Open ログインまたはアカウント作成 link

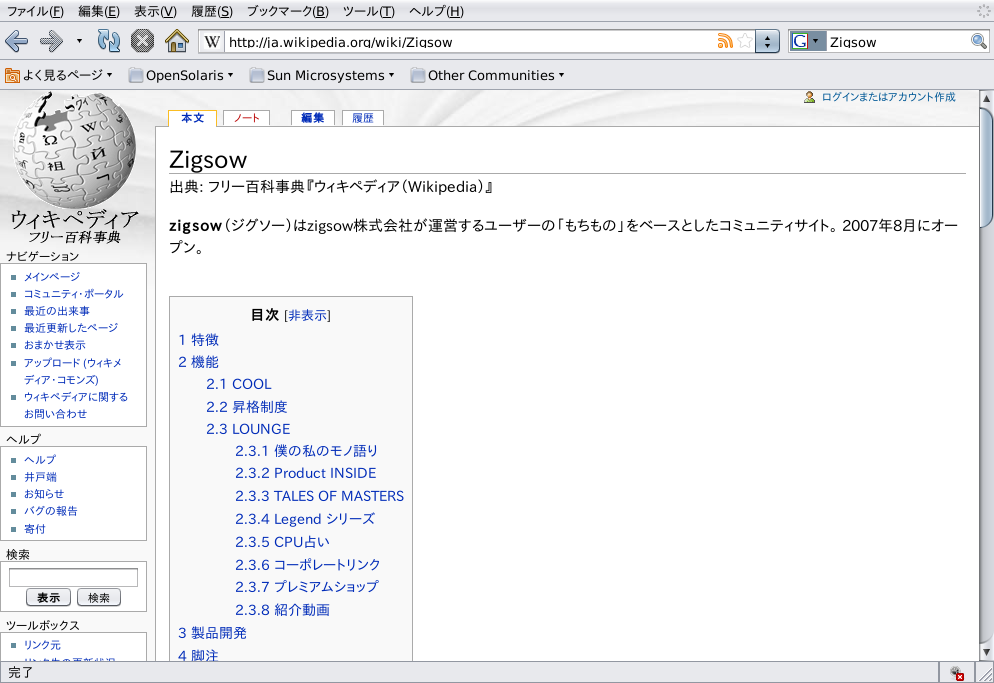888,97
